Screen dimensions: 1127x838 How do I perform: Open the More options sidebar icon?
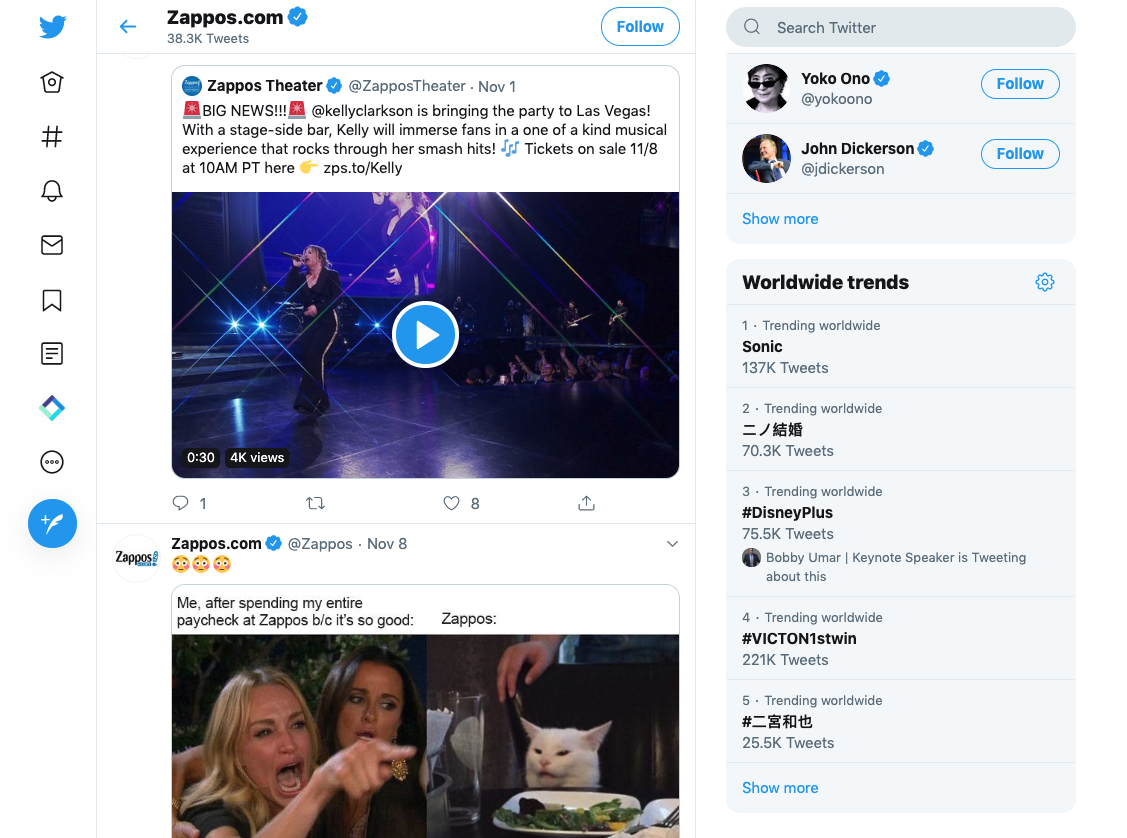(x=52, y=462)
